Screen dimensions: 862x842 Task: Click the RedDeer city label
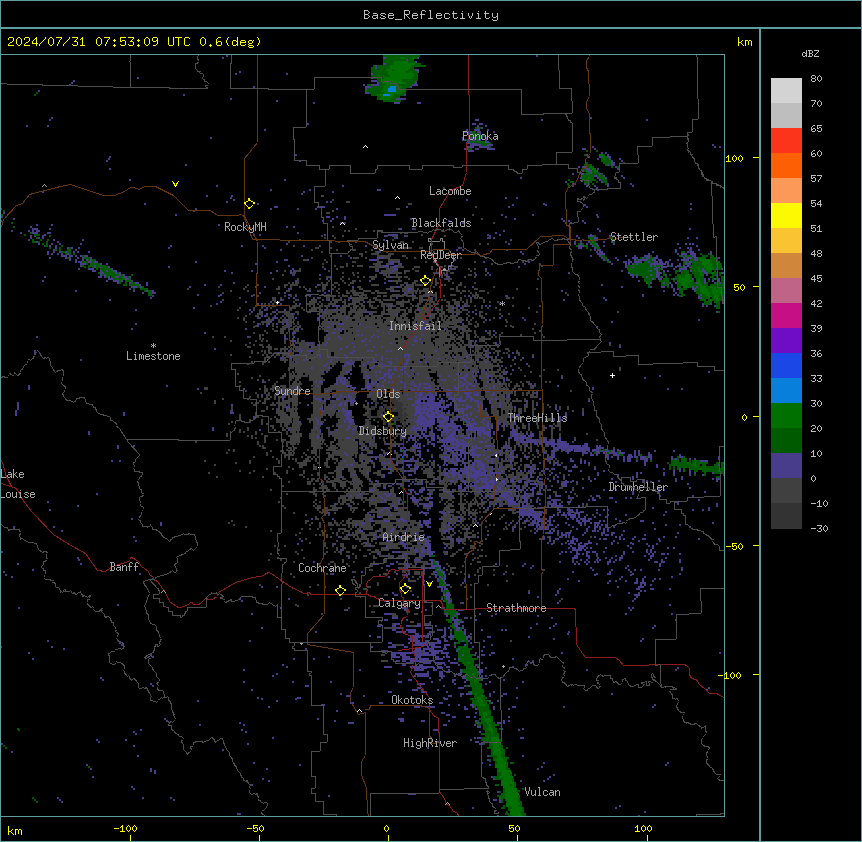441,255
